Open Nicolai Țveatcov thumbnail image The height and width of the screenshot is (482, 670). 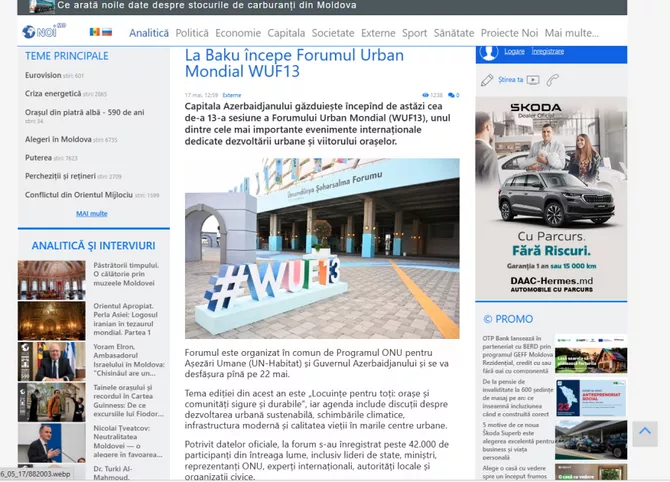click(x=52, y=443)
